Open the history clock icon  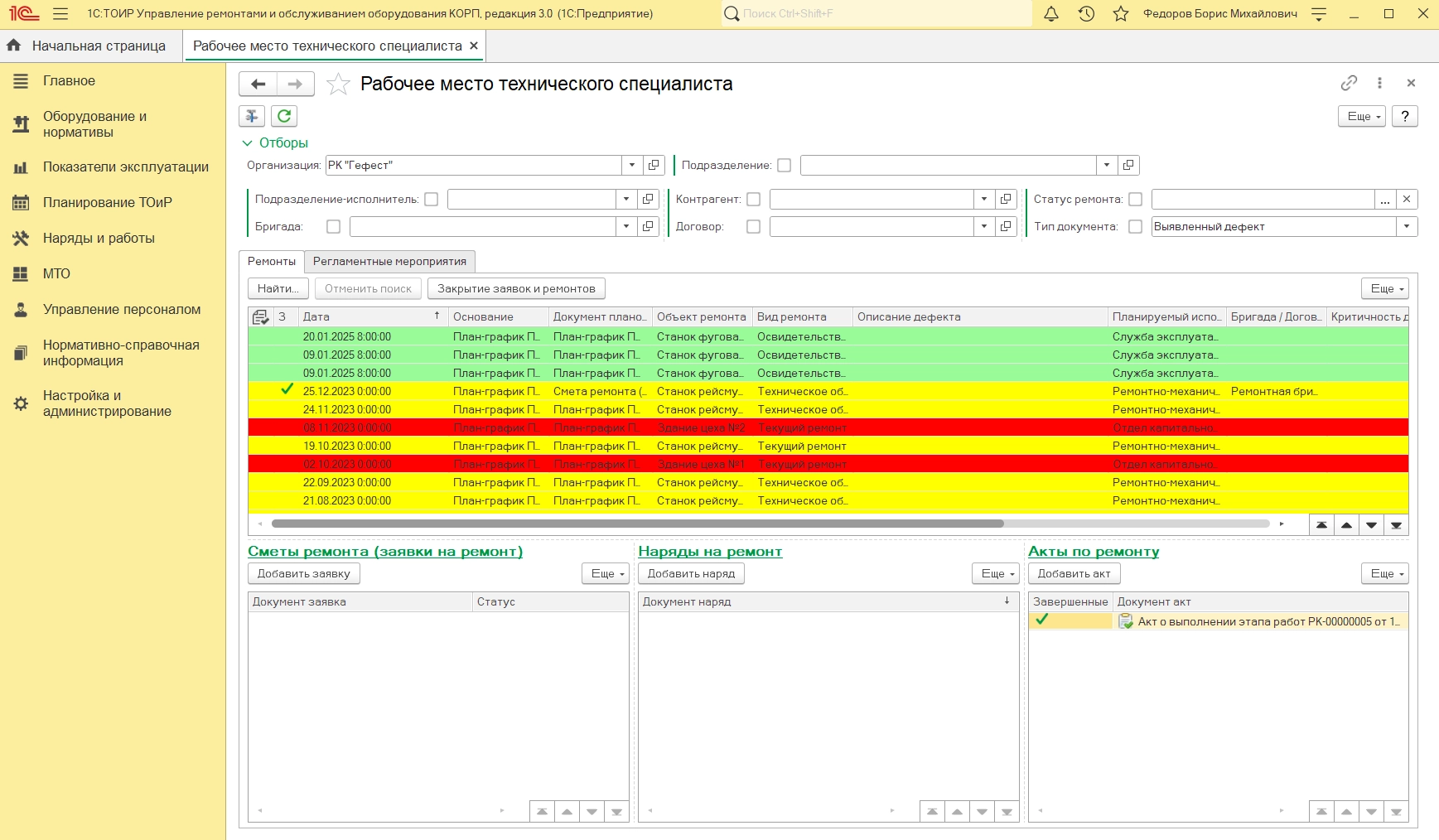point(1086,14)
